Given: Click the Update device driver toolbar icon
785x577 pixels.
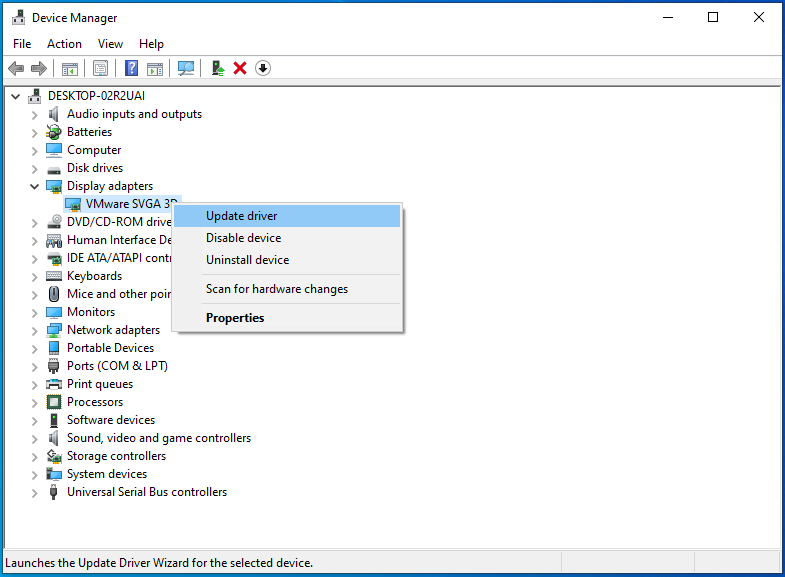Looking at the screenshot, I should (217, 68).
